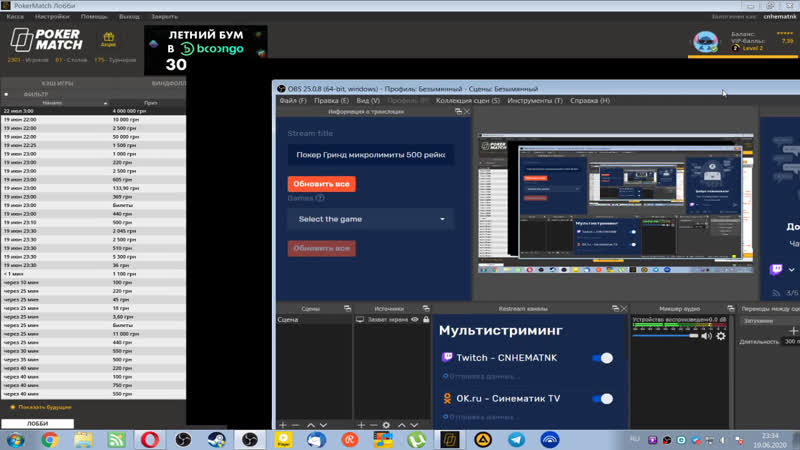
Task: Open Касса menu in PokerMatch
Action: [x=15, y=16]
